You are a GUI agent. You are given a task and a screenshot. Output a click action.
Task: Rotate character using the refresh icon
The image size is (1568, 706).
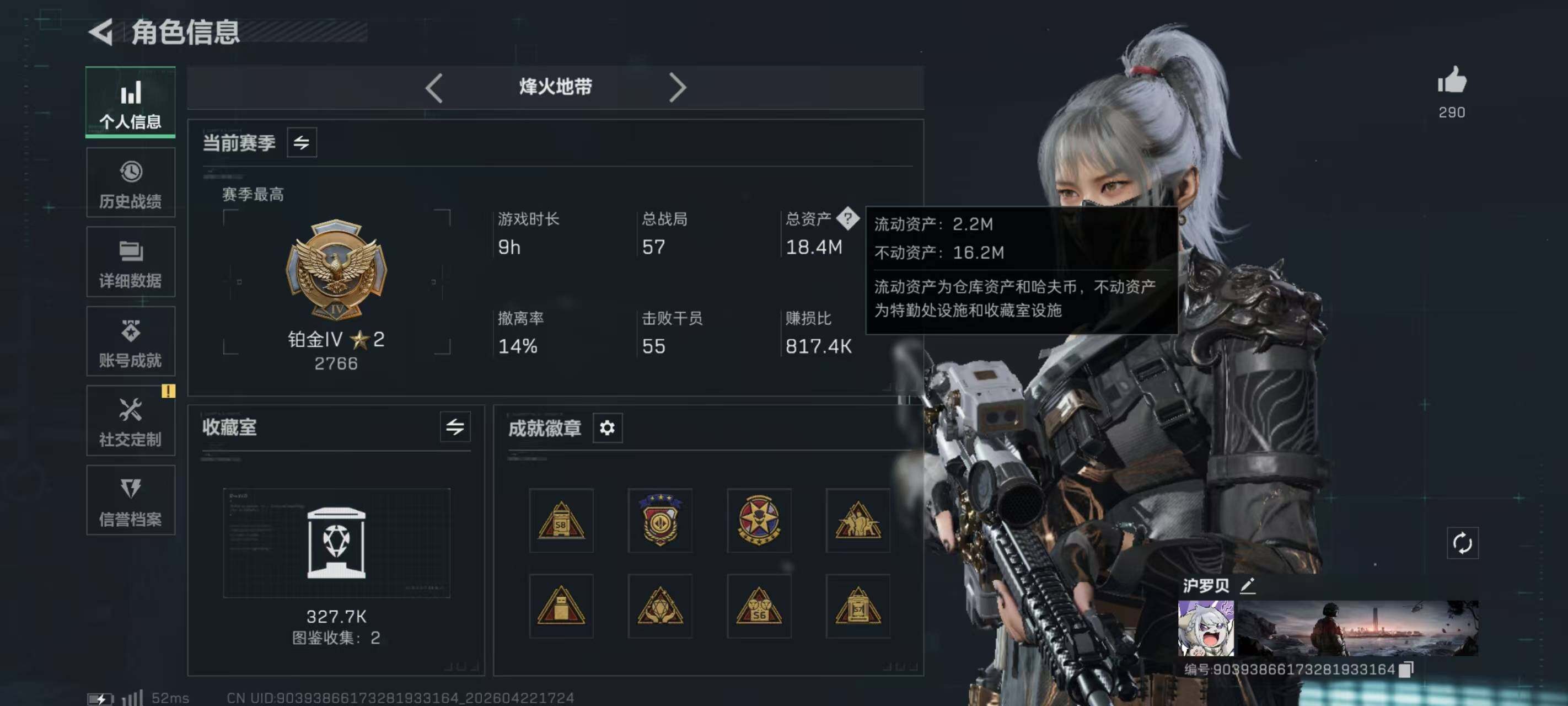point(1462,543)
